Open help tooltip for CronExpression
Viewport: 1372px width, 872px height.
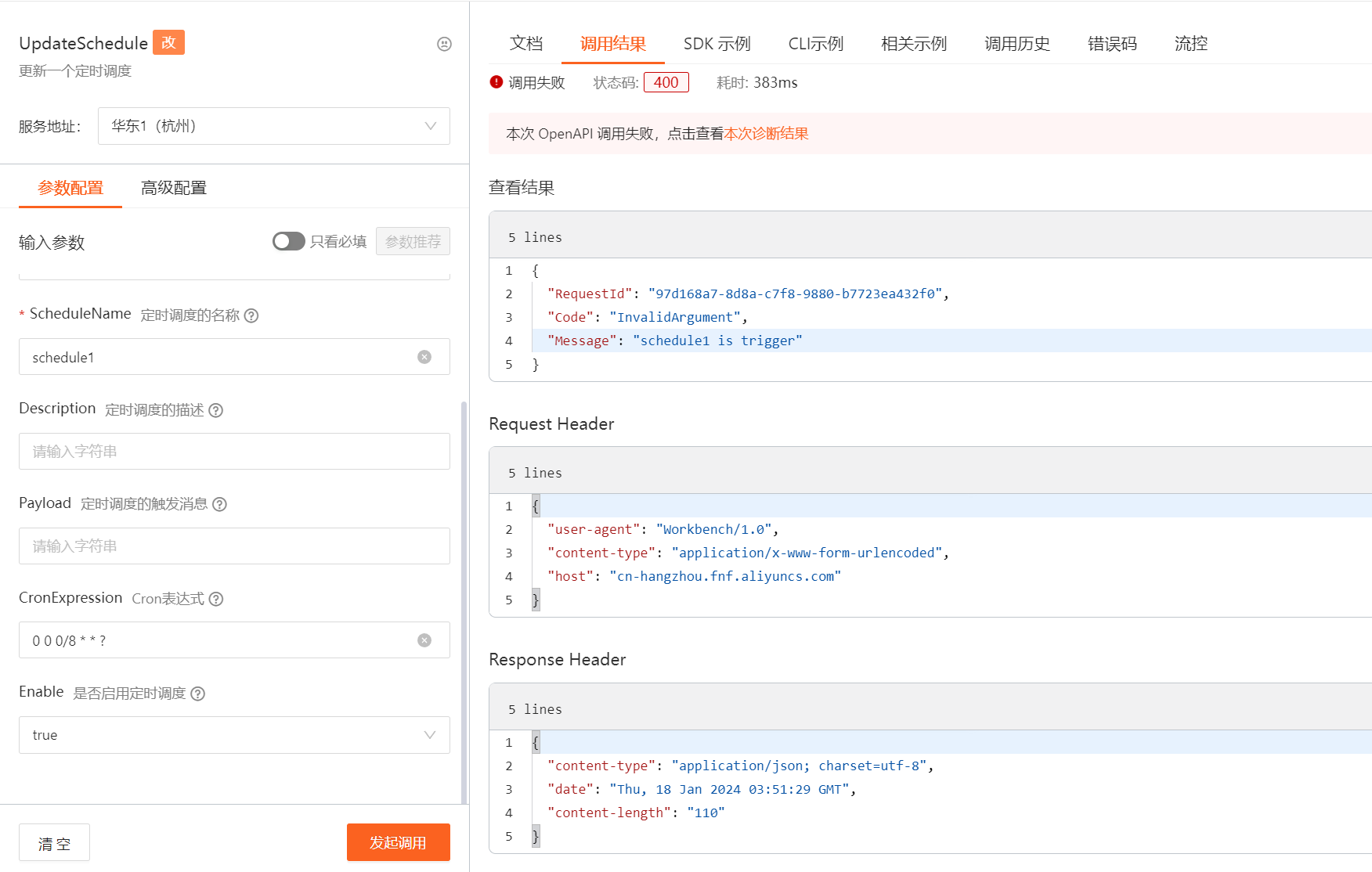217,599
